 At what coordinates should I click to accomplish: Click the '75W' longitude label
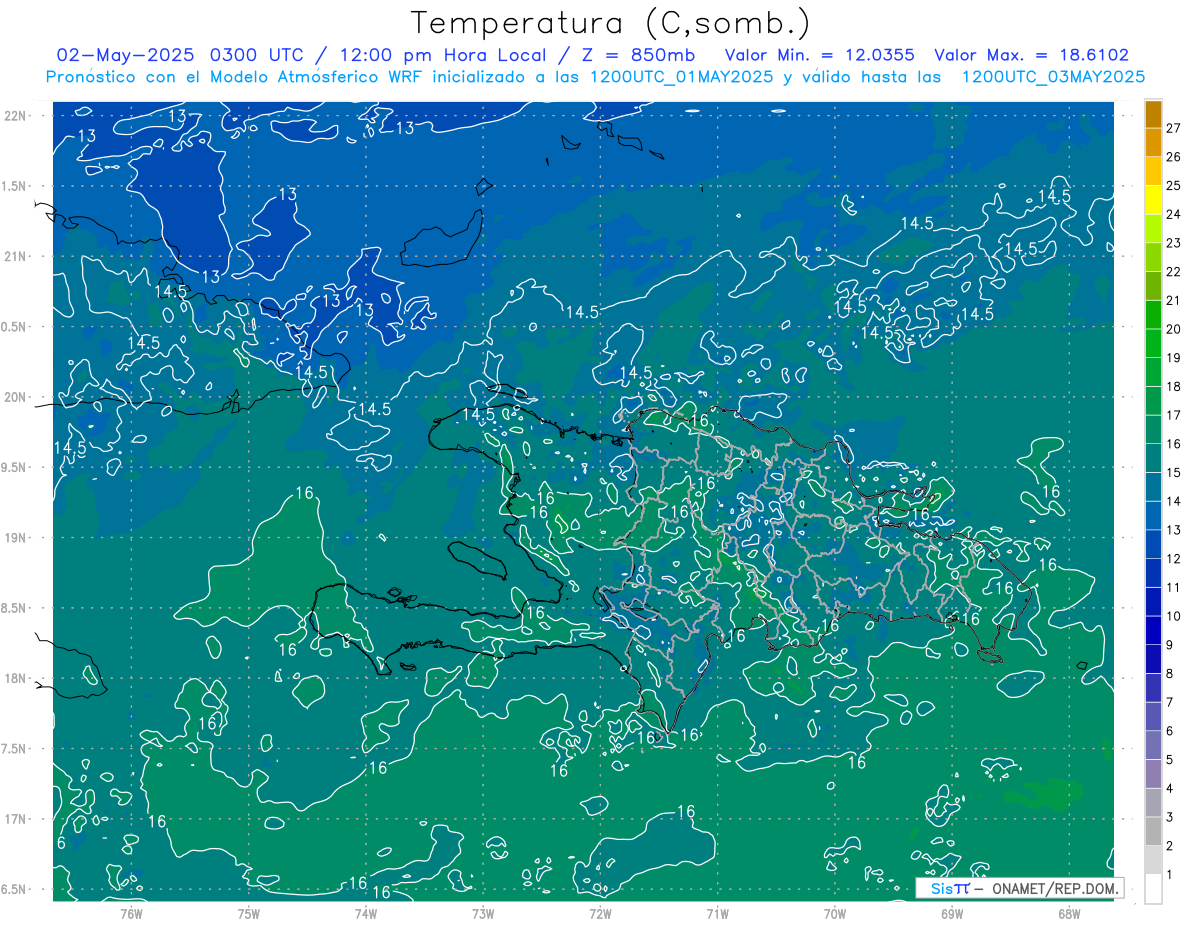click(x=248, y=913)
